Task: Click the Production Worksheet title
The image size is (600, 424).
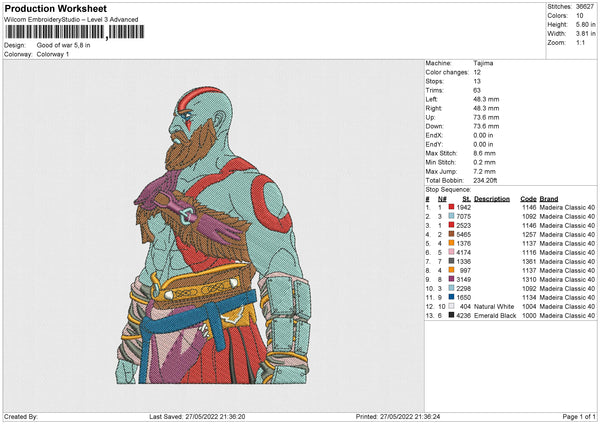Action: 56,8
